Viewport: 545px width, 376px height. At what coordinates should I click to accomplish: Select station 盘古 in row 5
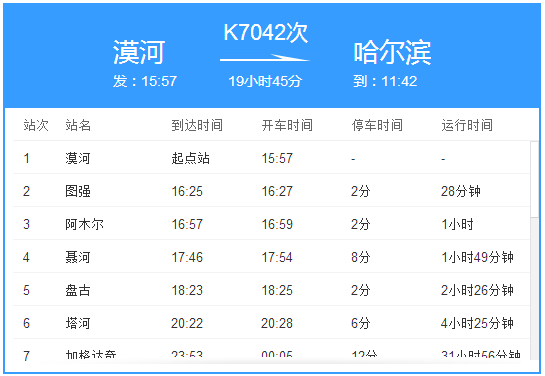pos(78,291)
